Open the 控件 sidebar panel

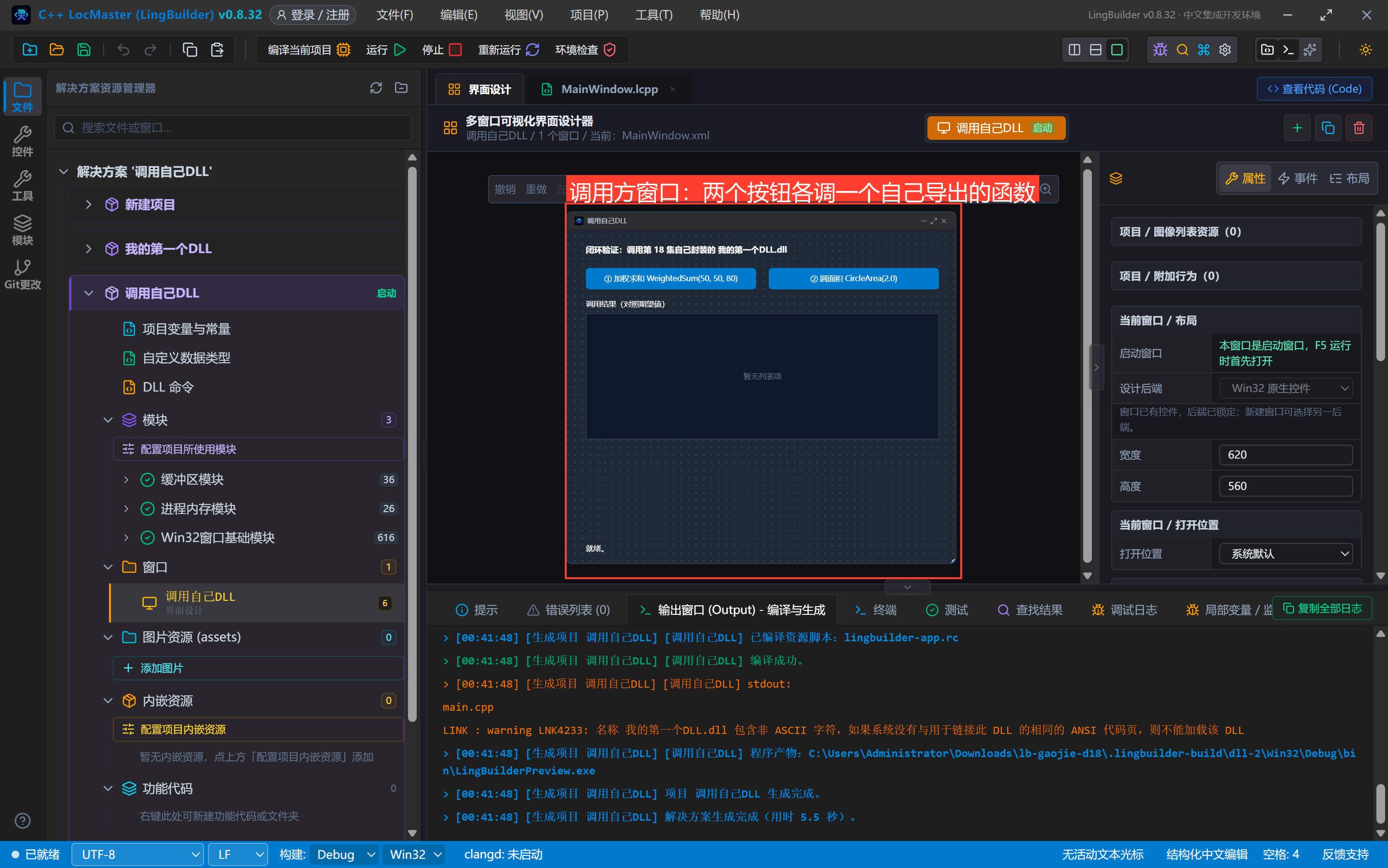click(22, 141)
